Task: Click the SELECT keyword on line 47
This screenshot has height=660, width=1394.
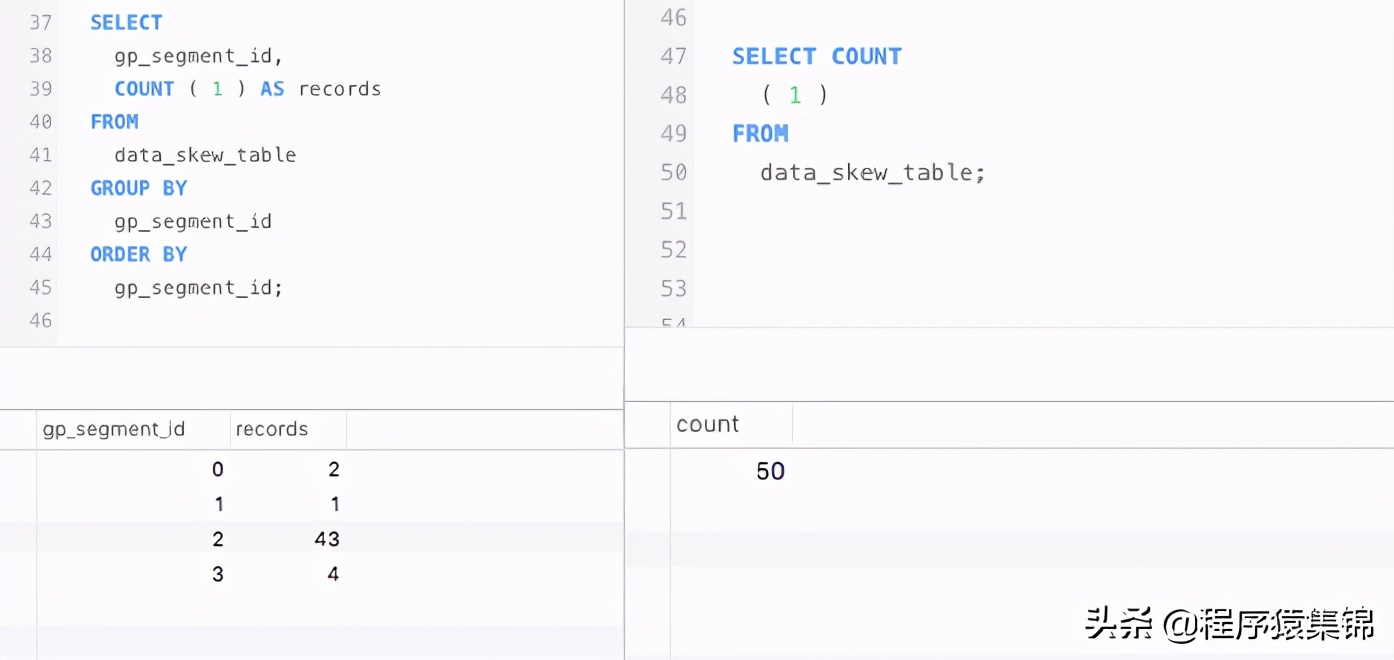Action: click(x=774, y=57)
